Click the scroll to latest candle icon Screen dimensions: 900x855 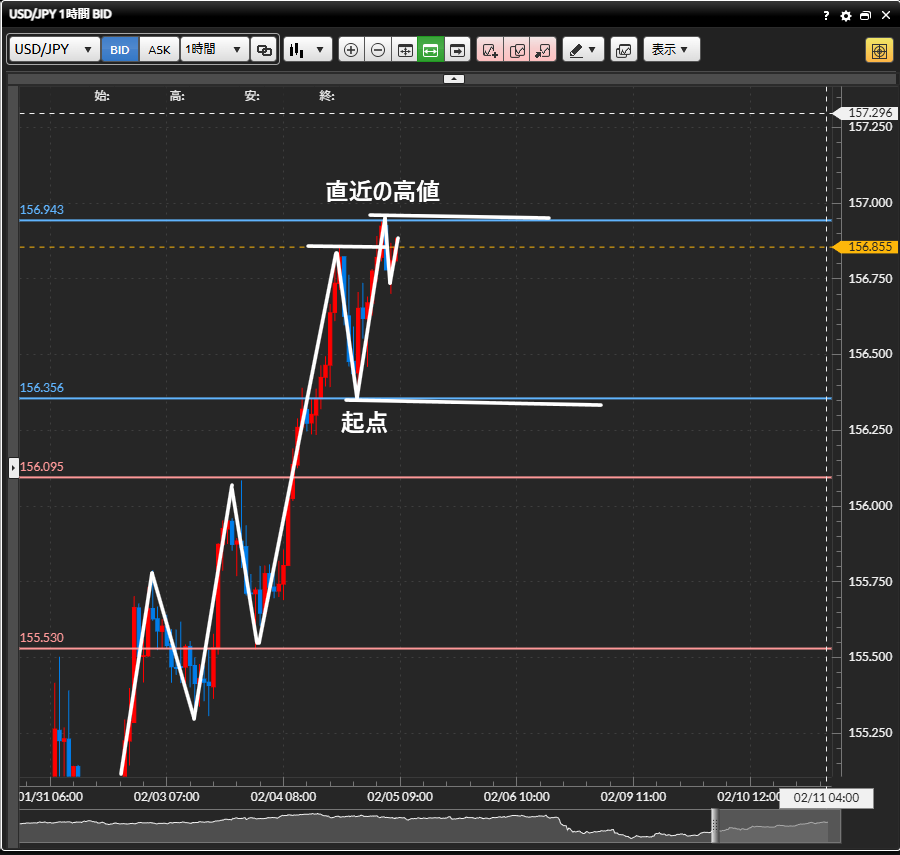coord(457,49)
